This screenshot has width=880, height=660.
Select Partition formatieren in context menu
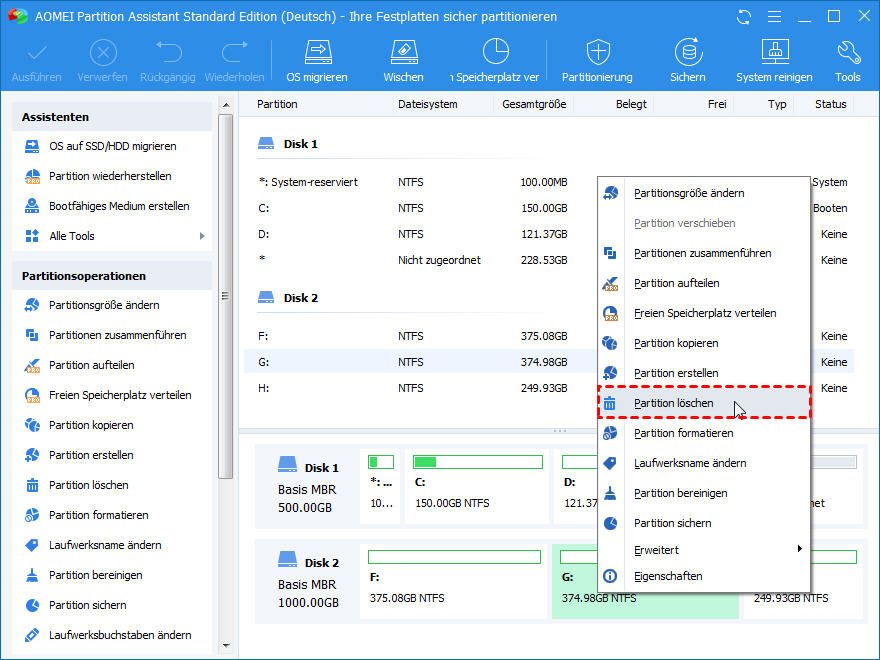point(683,433)
